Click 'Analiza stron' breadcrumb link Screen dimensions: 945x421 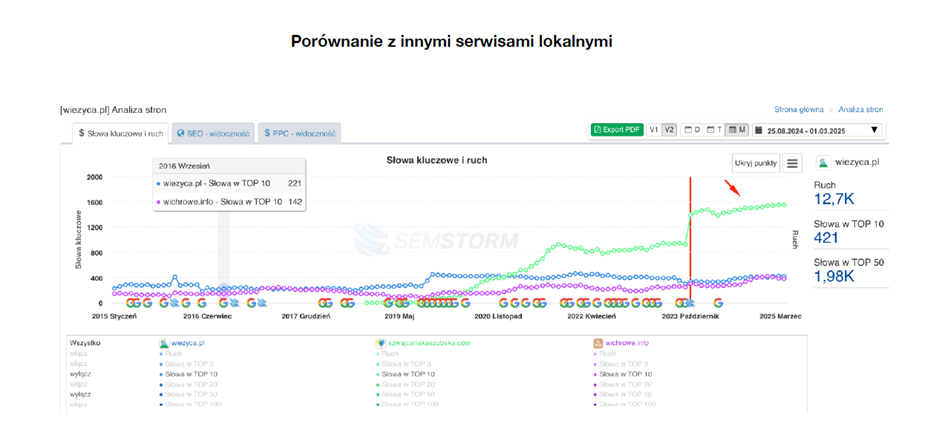[x=860, y=110]
